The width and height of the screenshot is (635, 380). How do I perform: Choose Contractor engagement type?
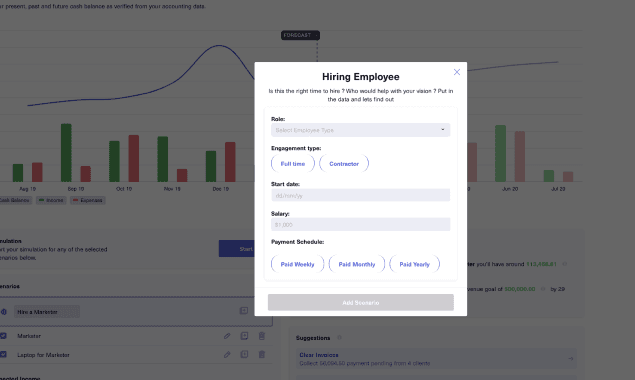pyautogui.click(x=344, y=164)
